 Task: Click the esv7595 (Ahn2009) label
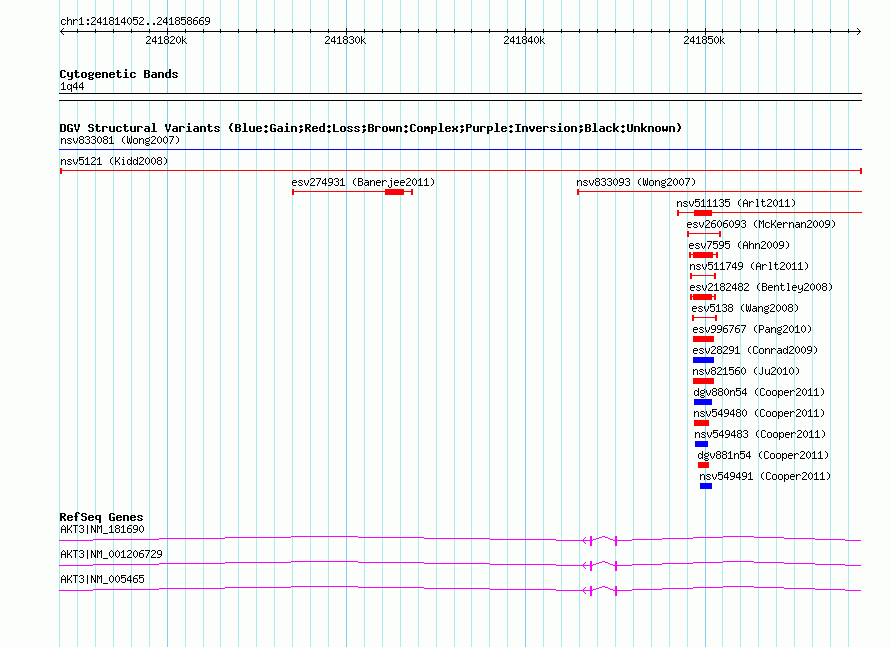(x=739, y=245)
